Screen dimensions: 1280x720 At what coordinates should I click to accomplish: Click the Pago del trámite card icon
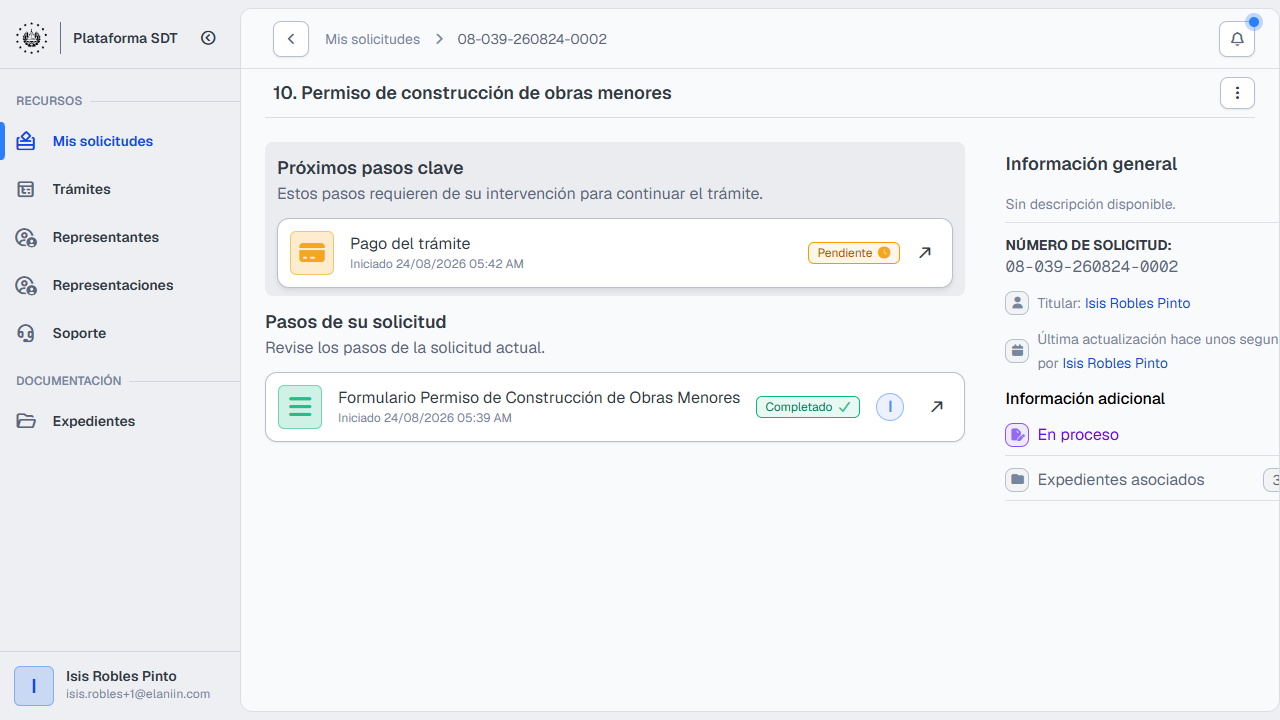312,253
